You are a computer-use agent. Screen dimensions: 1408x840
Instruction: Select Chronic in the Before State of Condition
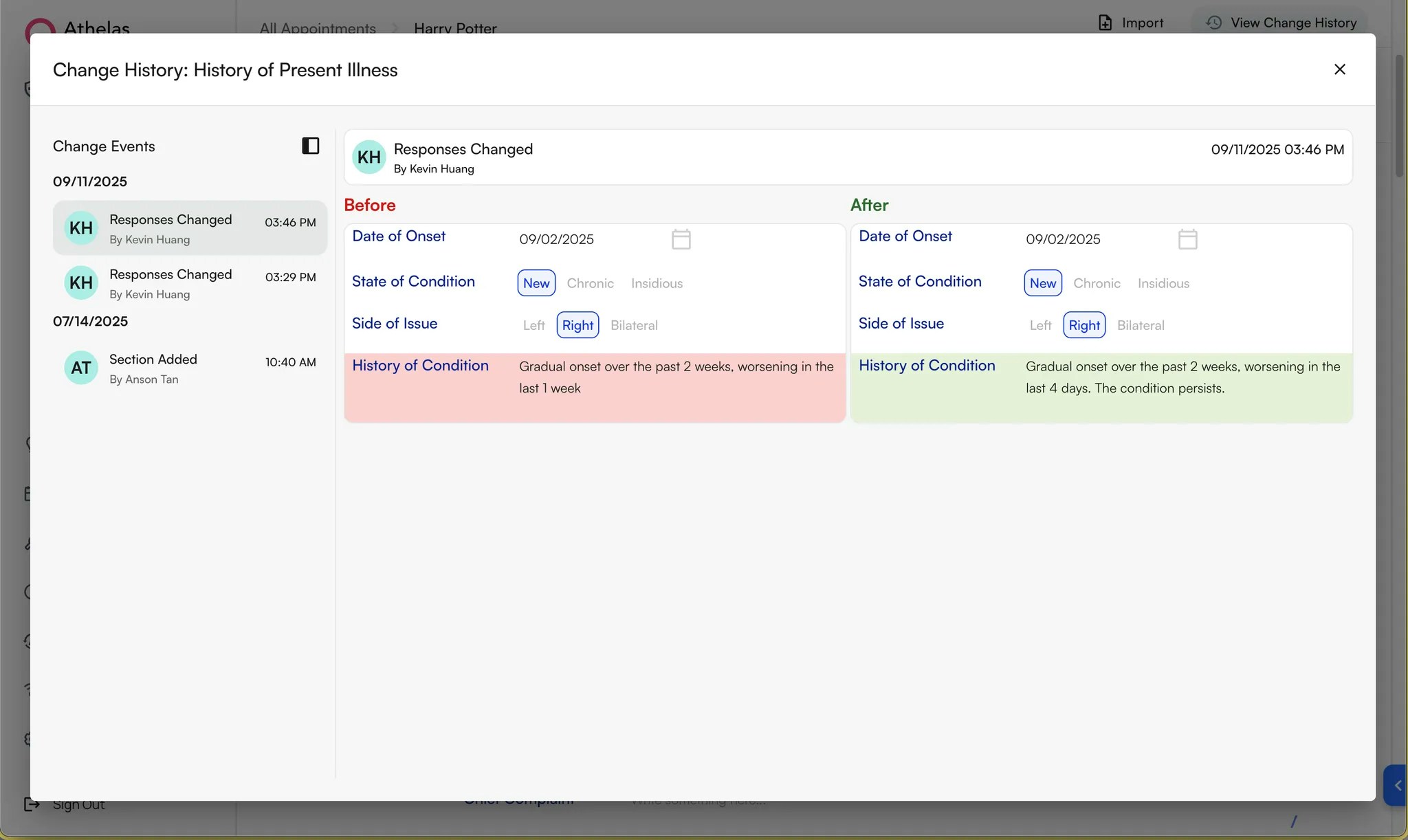coord(590,283)
